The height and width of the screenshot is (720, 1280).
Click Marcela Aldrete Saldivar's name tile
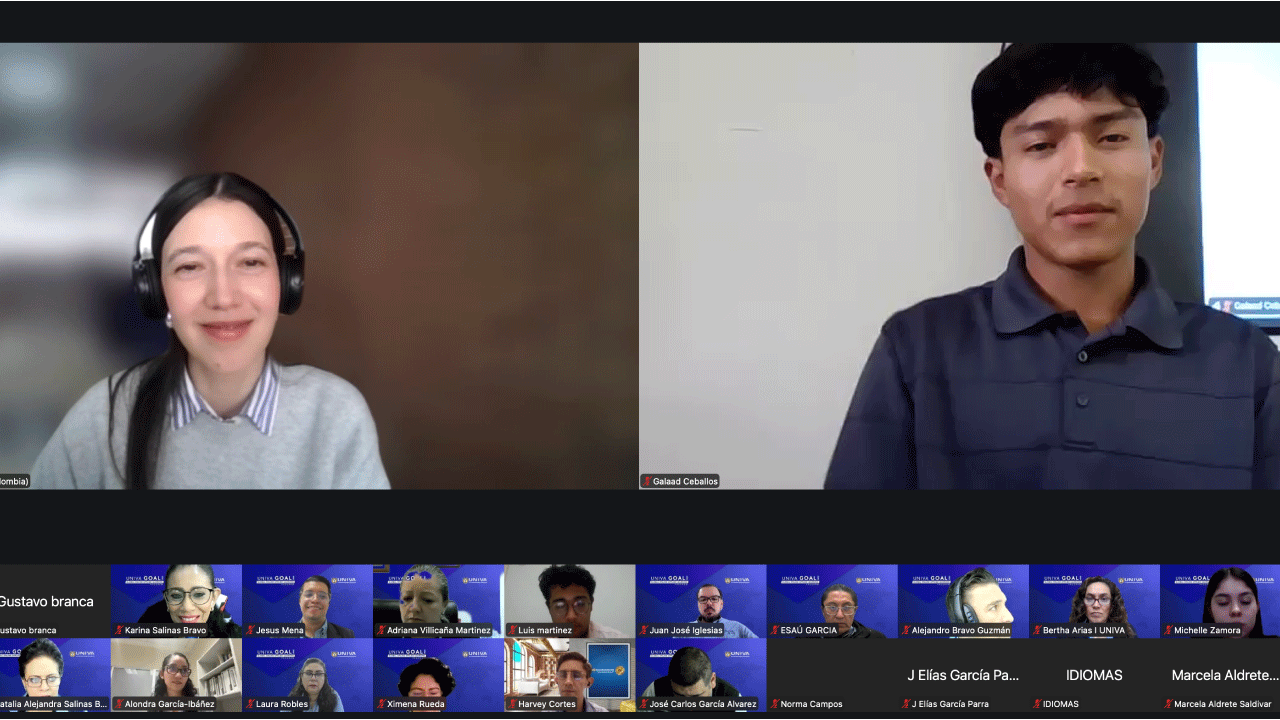tap(1223, 675)
